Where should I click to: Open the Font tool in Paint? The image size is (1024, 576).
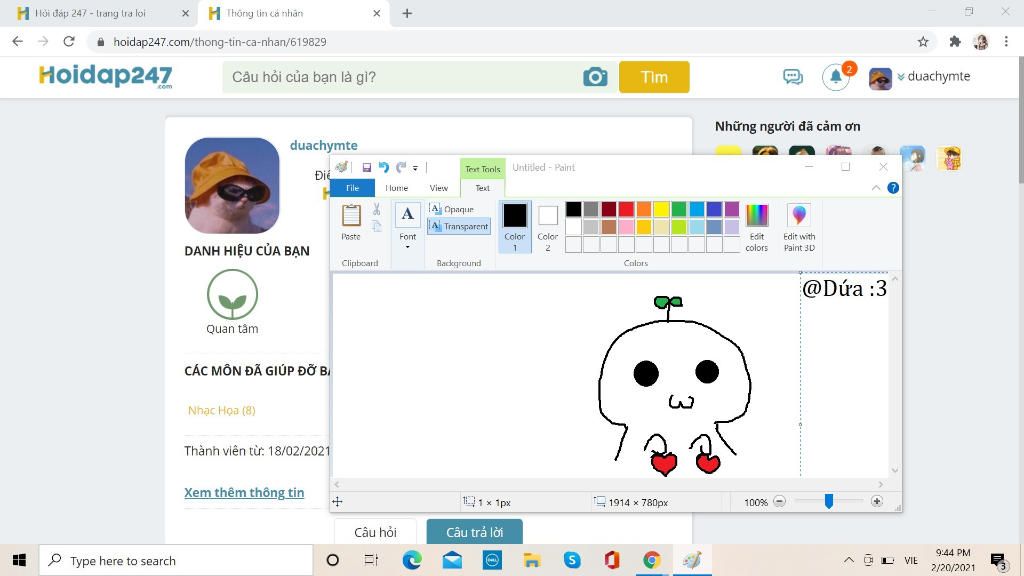pyautogui.click(x=408, y=225)
